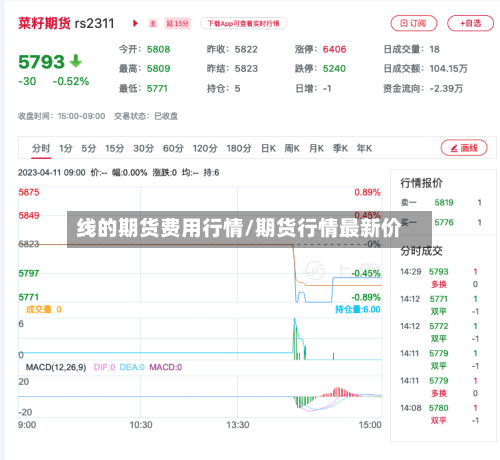This screenshot has width=500, height=460.
Task: Click the green down arrow next to 5793
Action: [x=76, y=61]
